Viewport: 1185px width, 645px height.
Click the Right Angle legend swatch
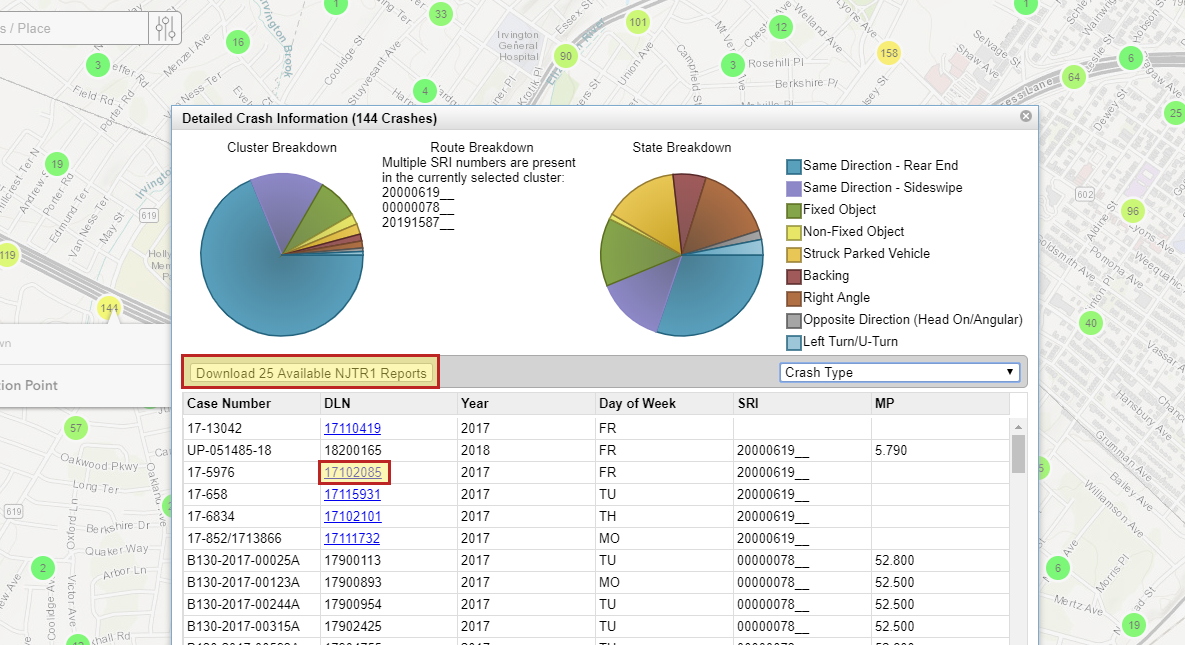click(x=794, y=298)
